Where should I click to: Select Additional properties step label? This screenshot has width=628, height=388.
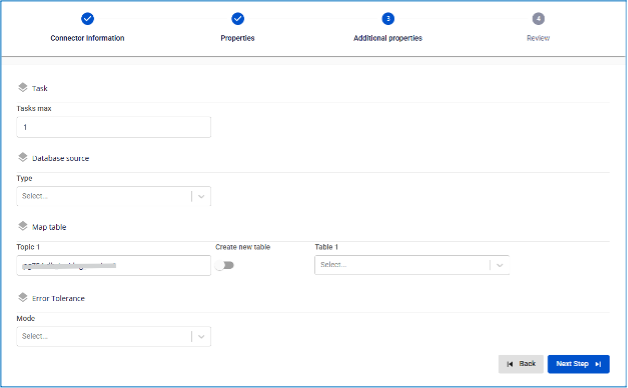(x=388, y=38)
